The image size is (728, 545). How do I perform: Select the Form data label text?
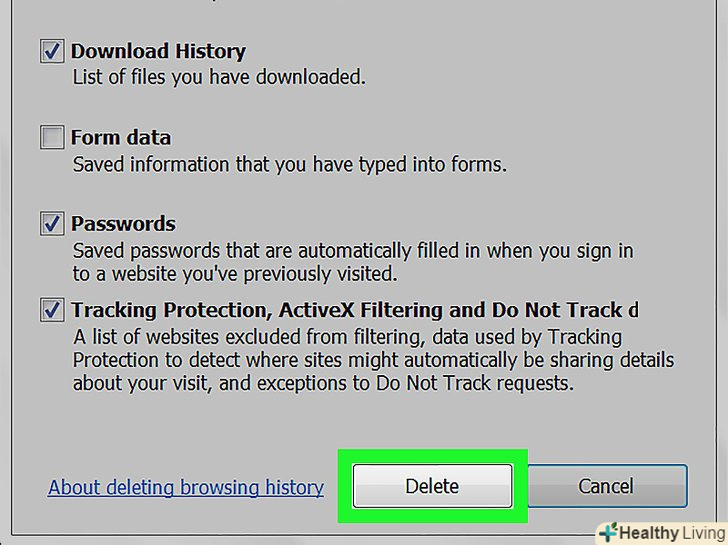pyautogui.click(x=121, y=137)
